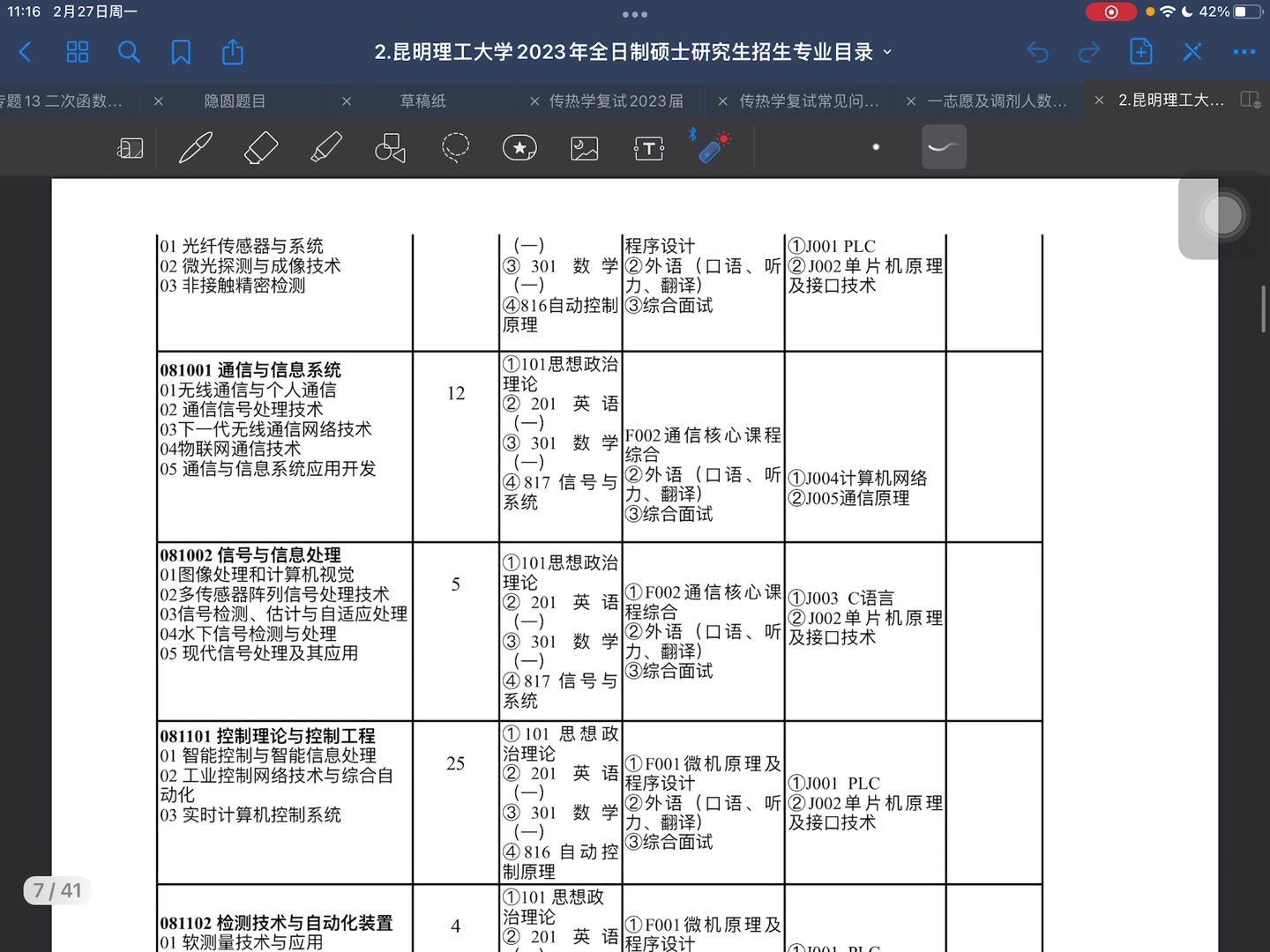Switch to the 草稿纸 tab

tap(423, 101)
